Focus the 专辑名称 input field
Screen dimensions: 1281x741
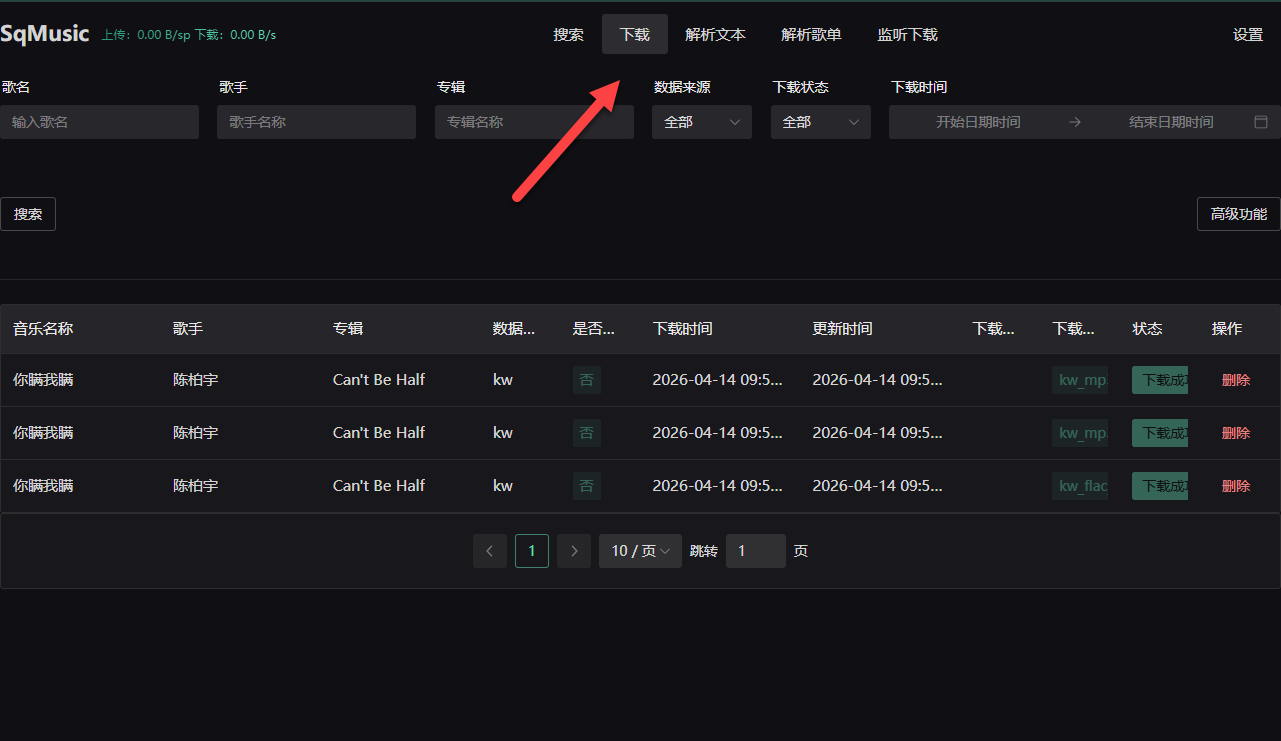[534, 122]
